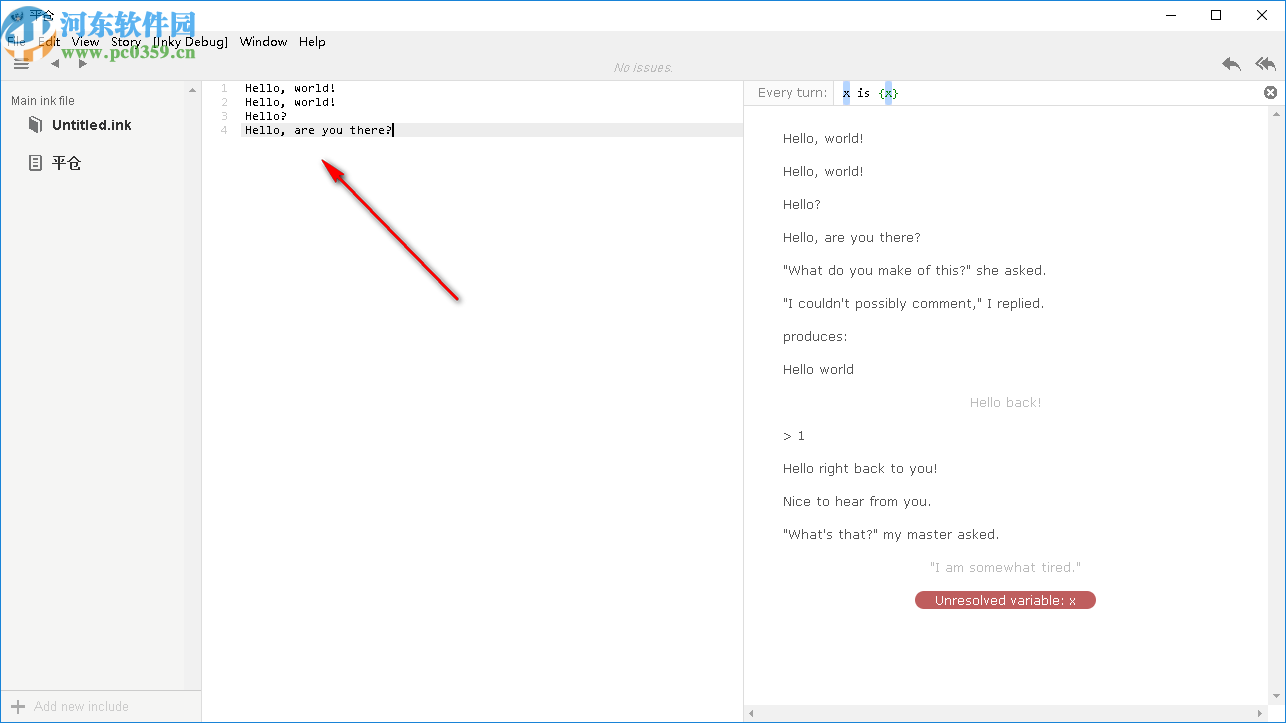This screenshot has width=1286, height=723.
Task: Open the File menu
Action: [x=16, y=42]
